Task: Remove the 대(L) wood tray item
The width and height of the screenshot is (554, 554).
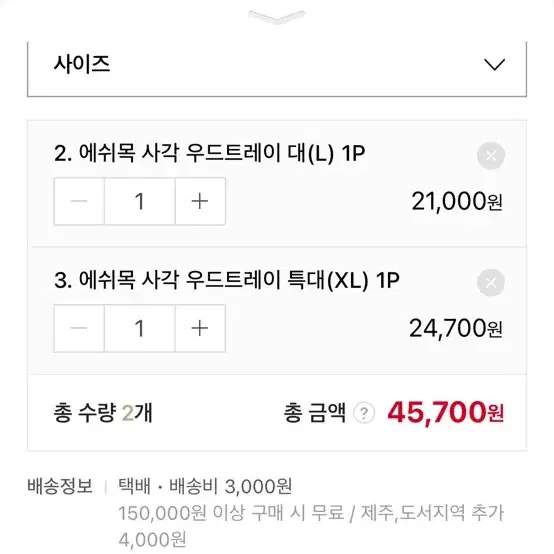Action: point(491,155)
